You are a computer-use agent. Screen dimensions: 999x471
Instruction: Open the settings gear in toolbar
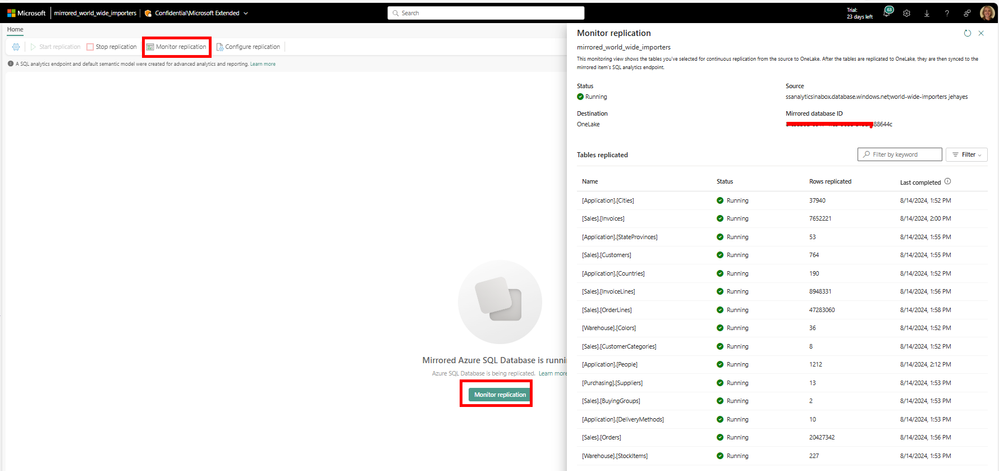[16, 47]
